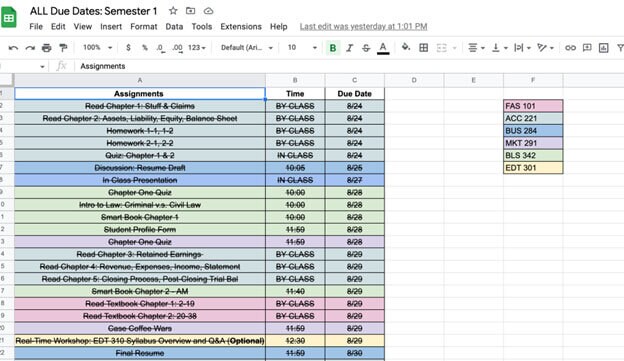The height and width of the screenshot is (361, 624).
Task: Click the print icon
Action: pyautogui.click(x=47, y=48)
